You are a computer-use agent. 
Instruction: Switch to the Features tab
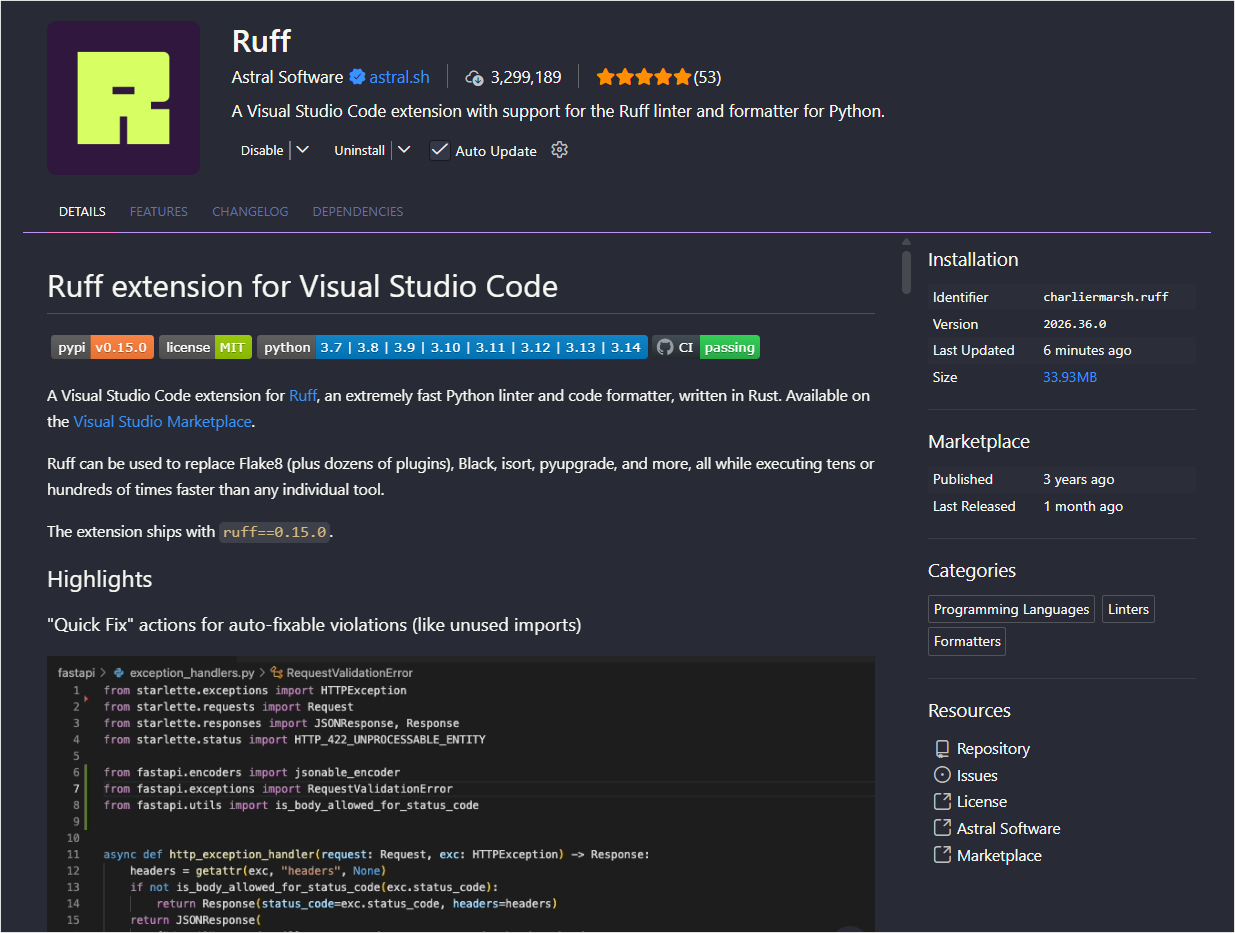[159, 212]
